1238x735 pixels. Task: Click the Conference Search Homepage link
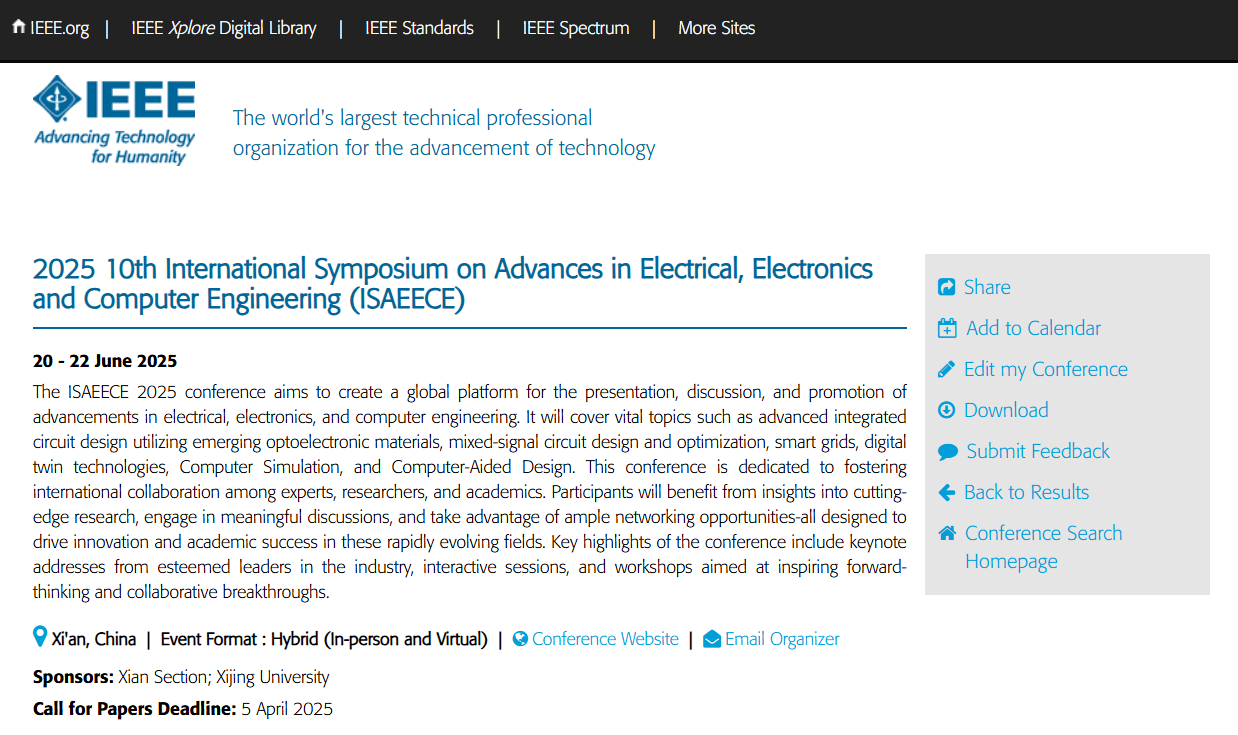click(x=1042, y=547)
